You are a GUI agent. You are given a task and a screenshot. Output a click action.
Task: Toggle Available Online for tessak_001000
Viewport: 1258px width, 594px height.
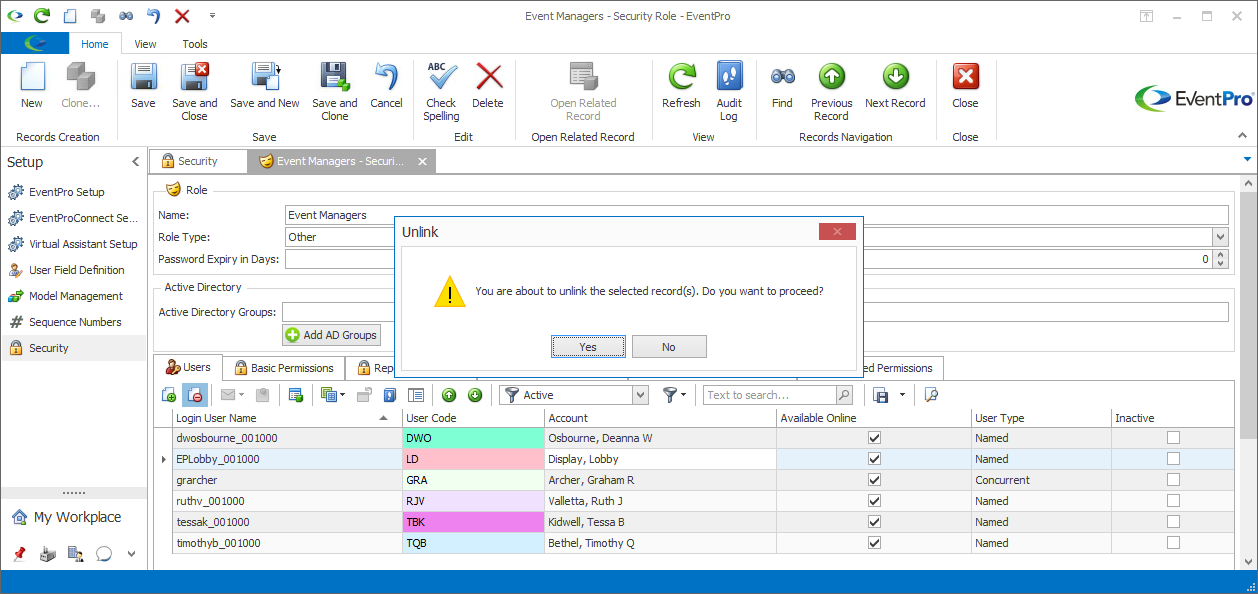tap(875, 522)
